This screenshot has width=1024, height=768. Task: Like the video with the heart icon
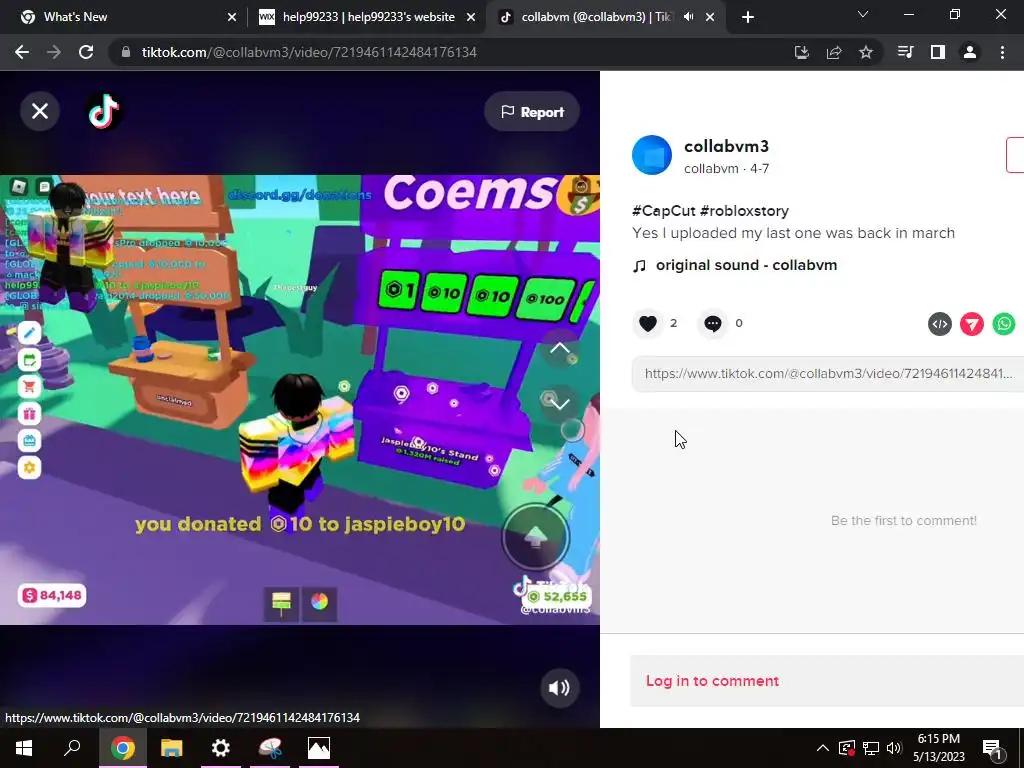point(648,323)
